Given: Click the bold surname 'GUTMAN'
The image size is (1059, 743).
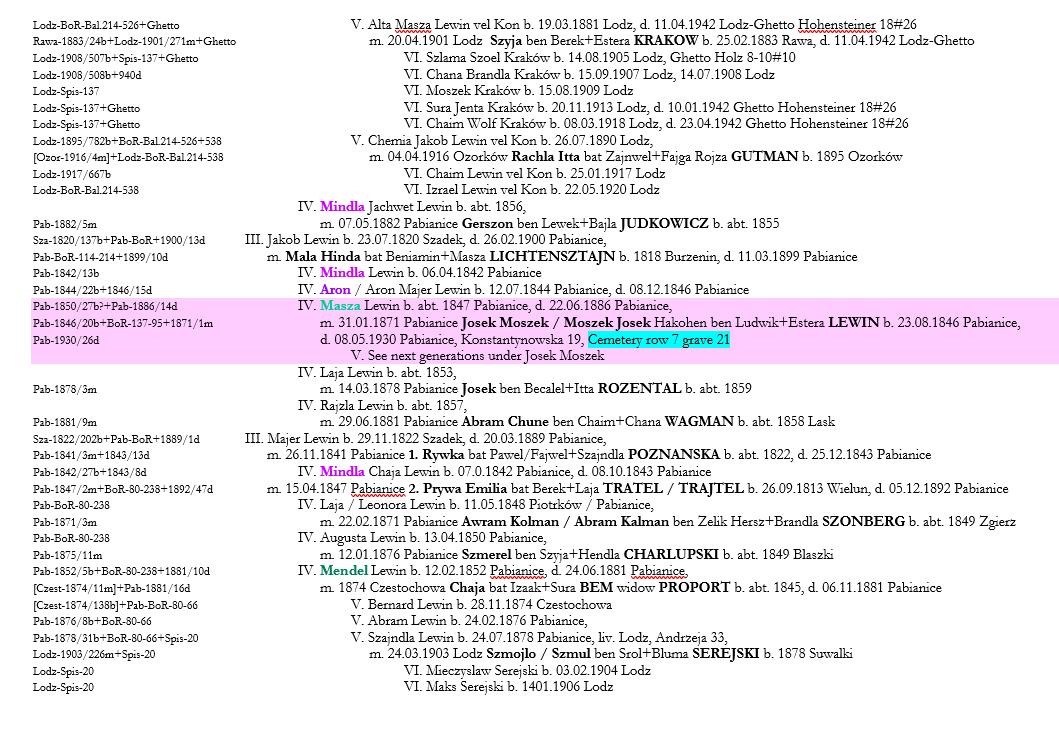Looking at the screenshot, I should coord(764,157).
